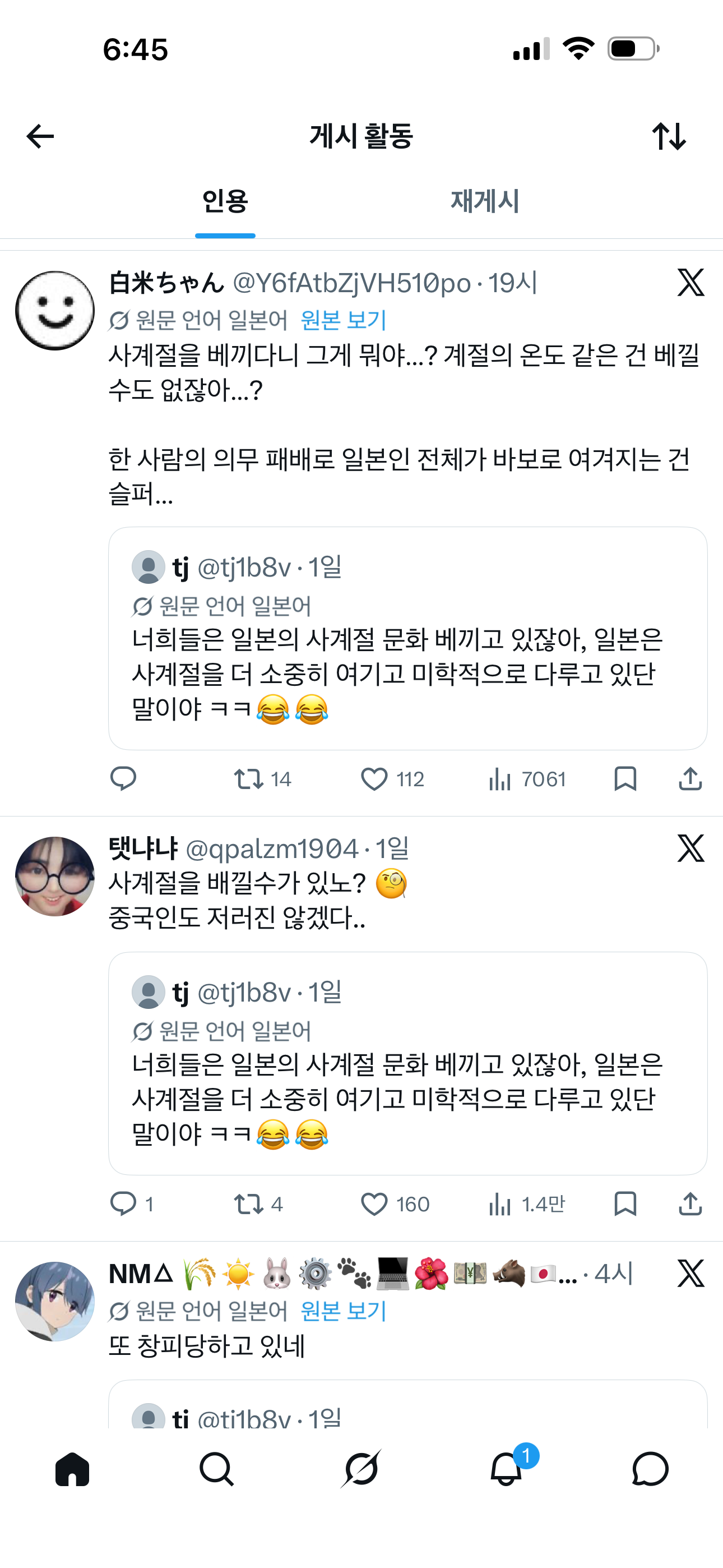
Task: Open 白米ちゃん's smiley profile picture
Action: [x=55, y=311]
